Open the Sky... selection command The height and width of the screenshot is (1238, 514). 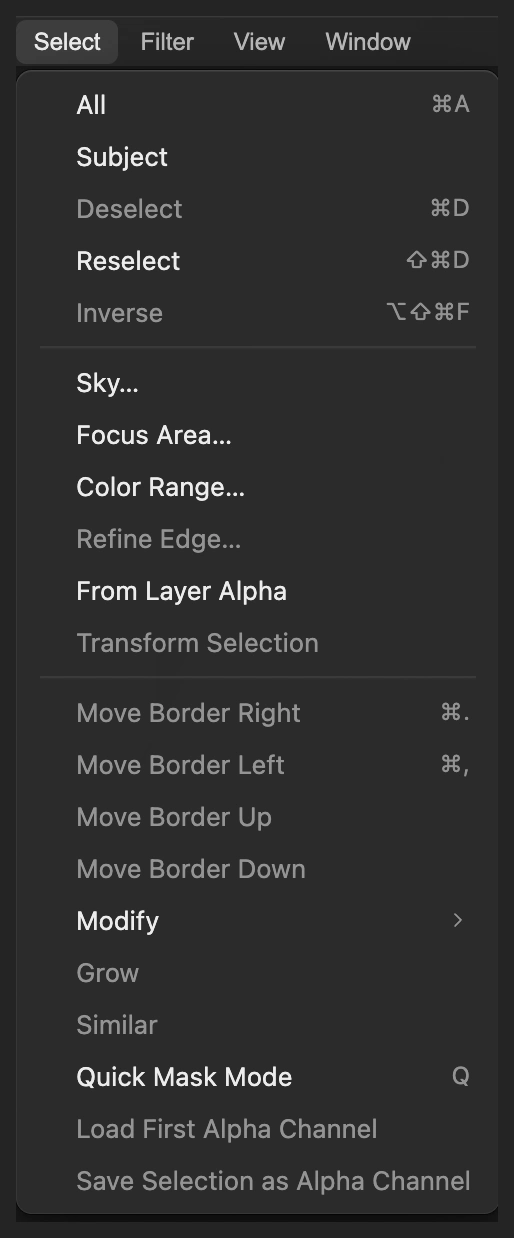coord(257,383)
